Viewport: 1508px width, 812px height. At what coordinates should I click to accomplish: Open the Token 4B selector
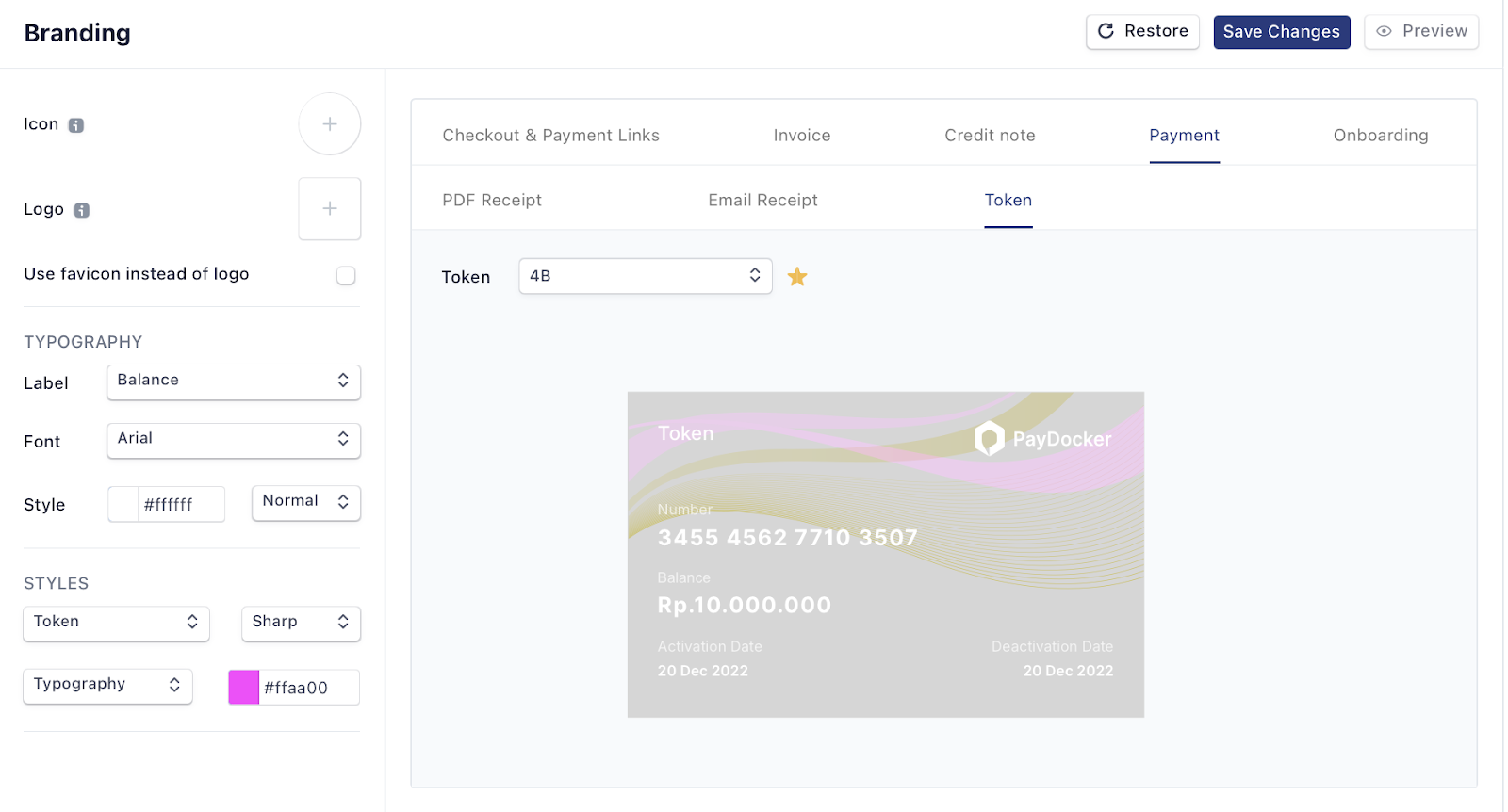(x=646, y=276)
